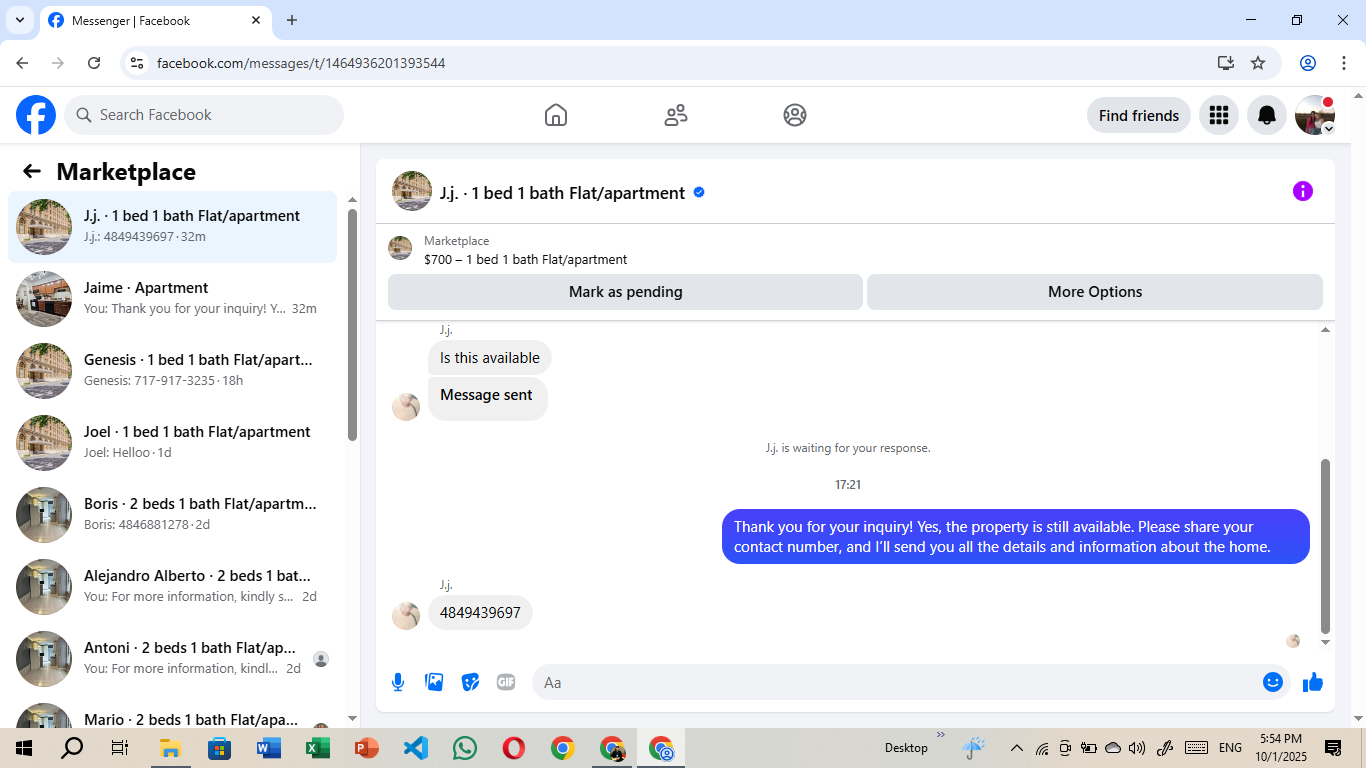Viewport: 1366px width, 768px height.
Task: Open Visual Studio Code from the taskbar
Action: tap(416, 748)
